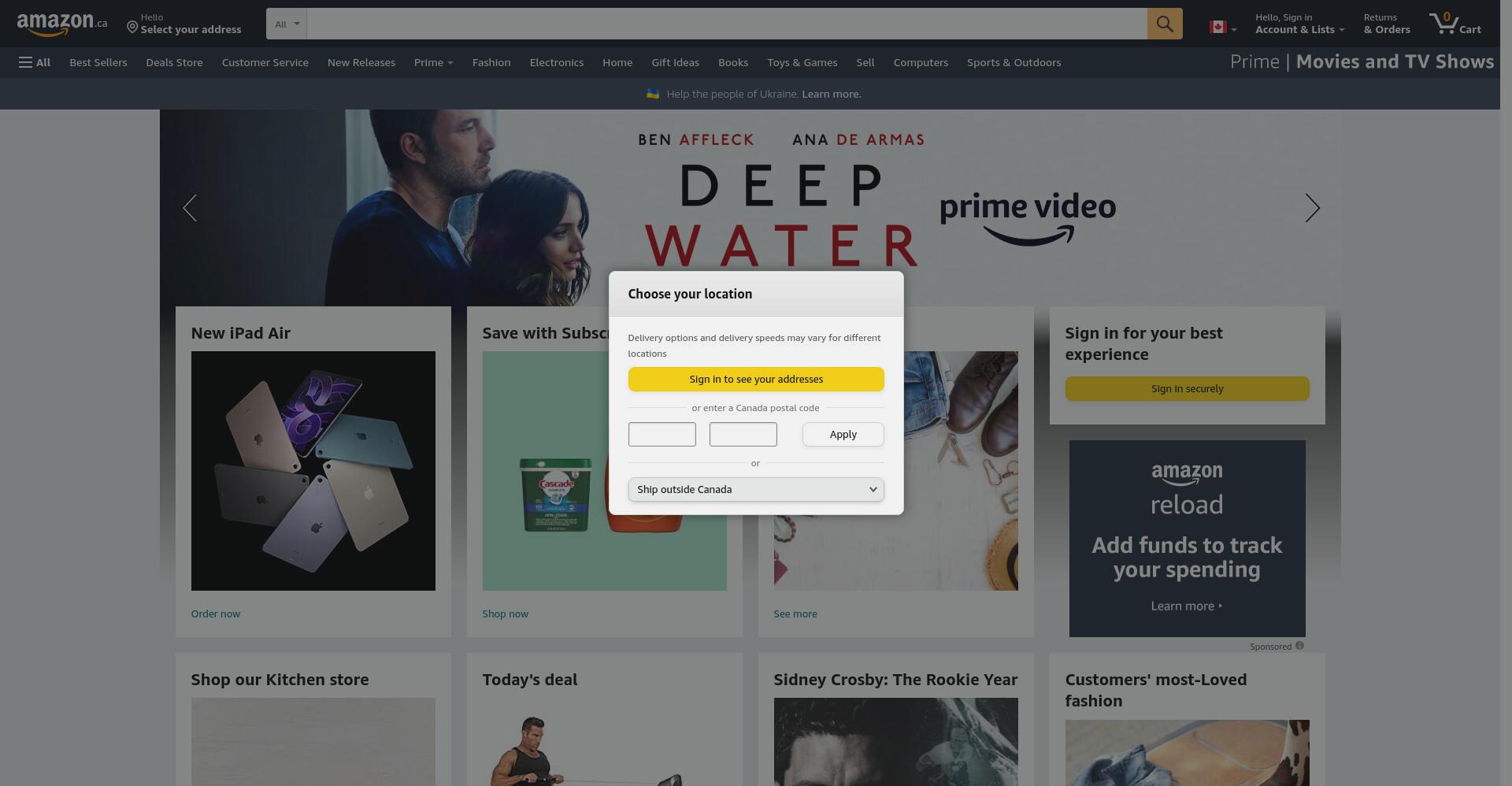Open Gift Ideas

[x=675, y=62]
